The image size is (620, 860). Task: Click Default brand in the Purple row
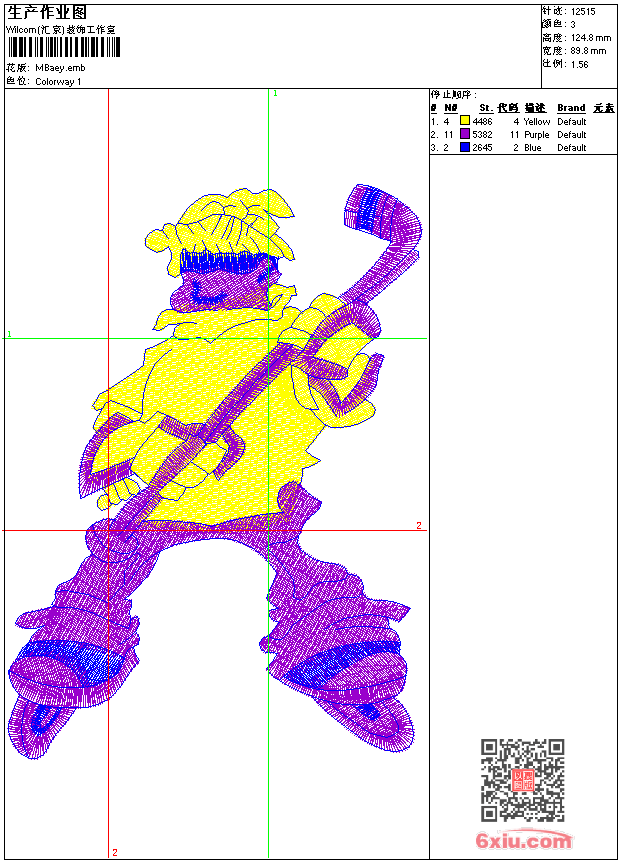572,135
